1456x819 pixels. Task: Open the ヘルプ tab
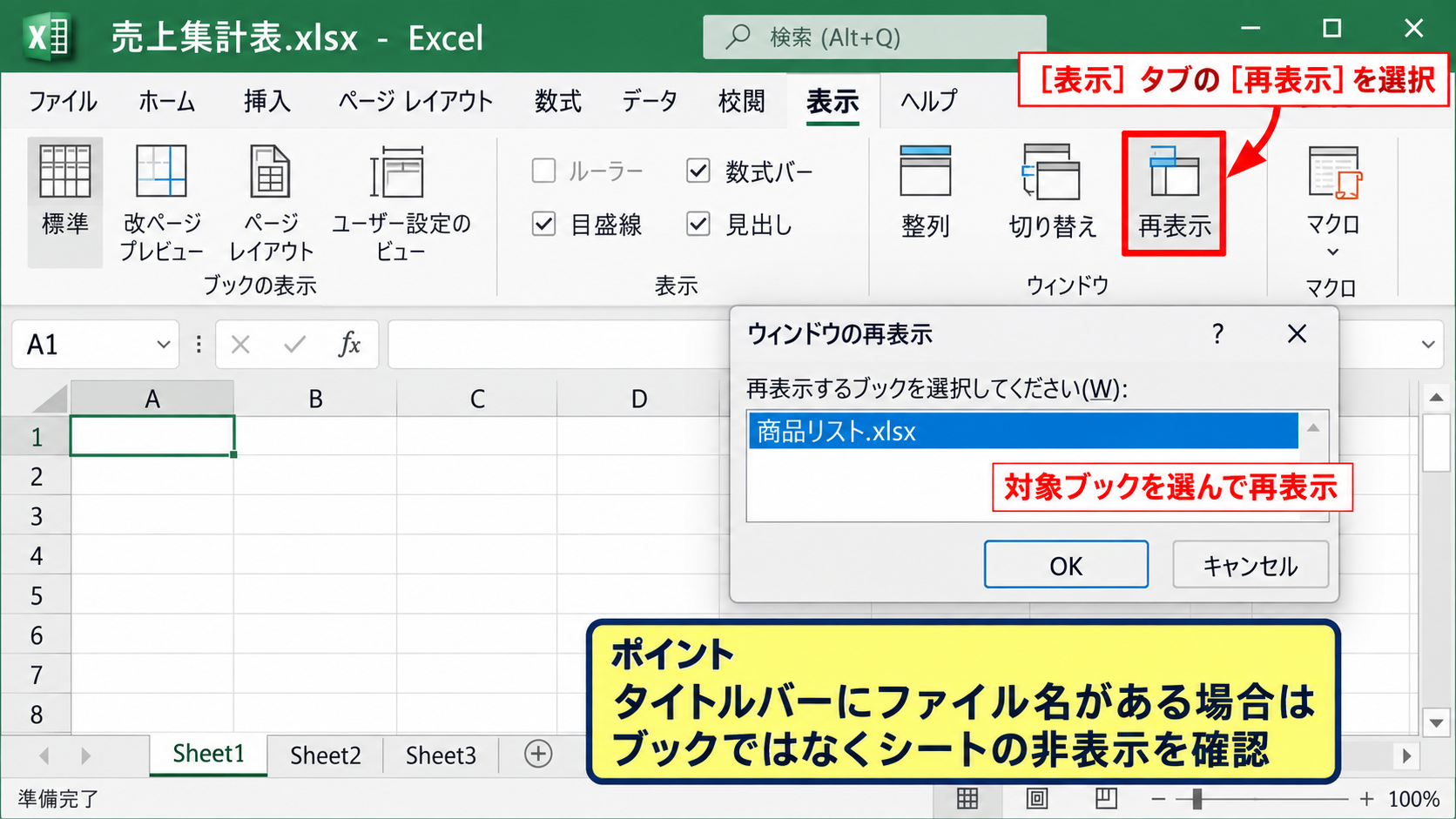point(928,101)
